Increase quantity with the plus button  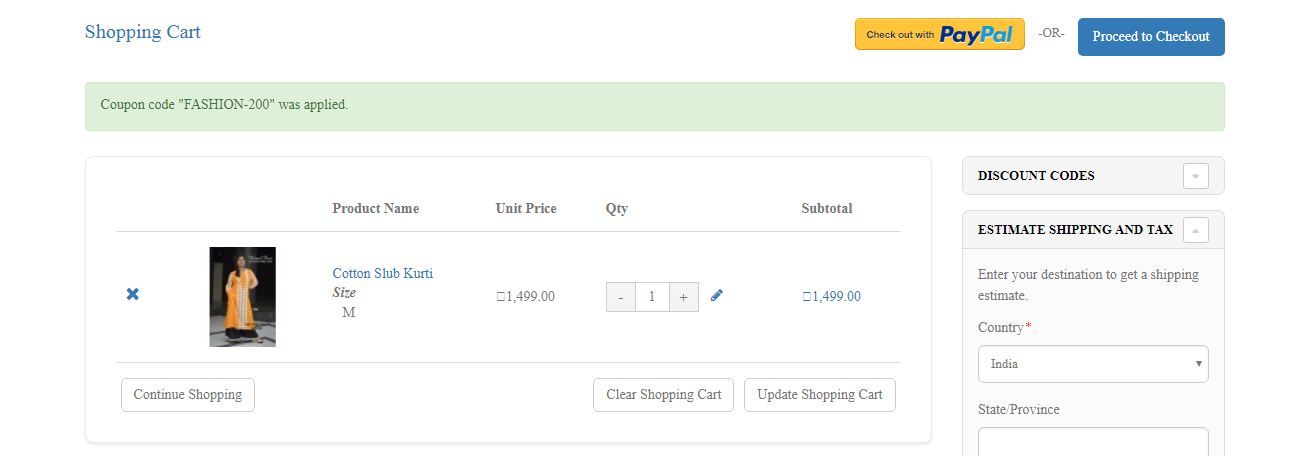684,297
